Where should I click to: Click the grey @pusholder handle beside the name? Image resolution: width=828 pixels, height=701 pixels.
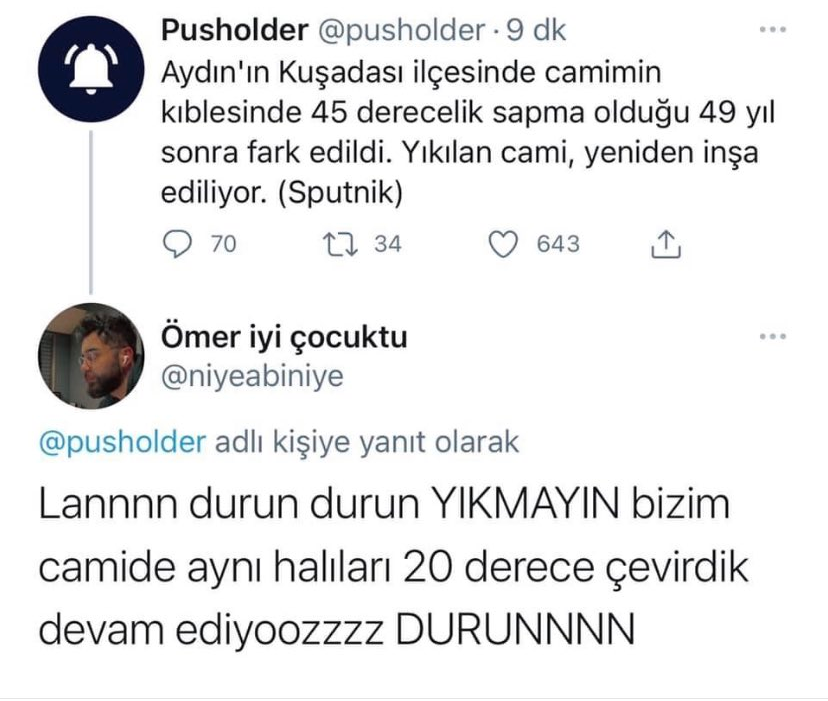click(x=400, y=30)
